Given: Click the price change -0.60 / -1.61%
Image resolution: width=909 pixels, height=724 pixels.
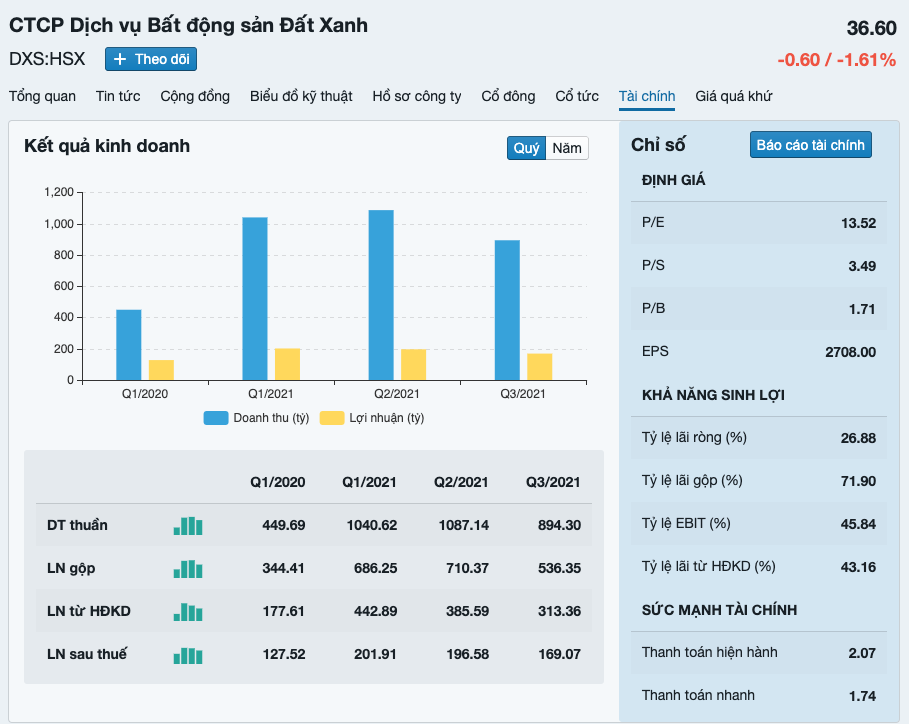Looking at the screenshot, I should coord(837,60).
